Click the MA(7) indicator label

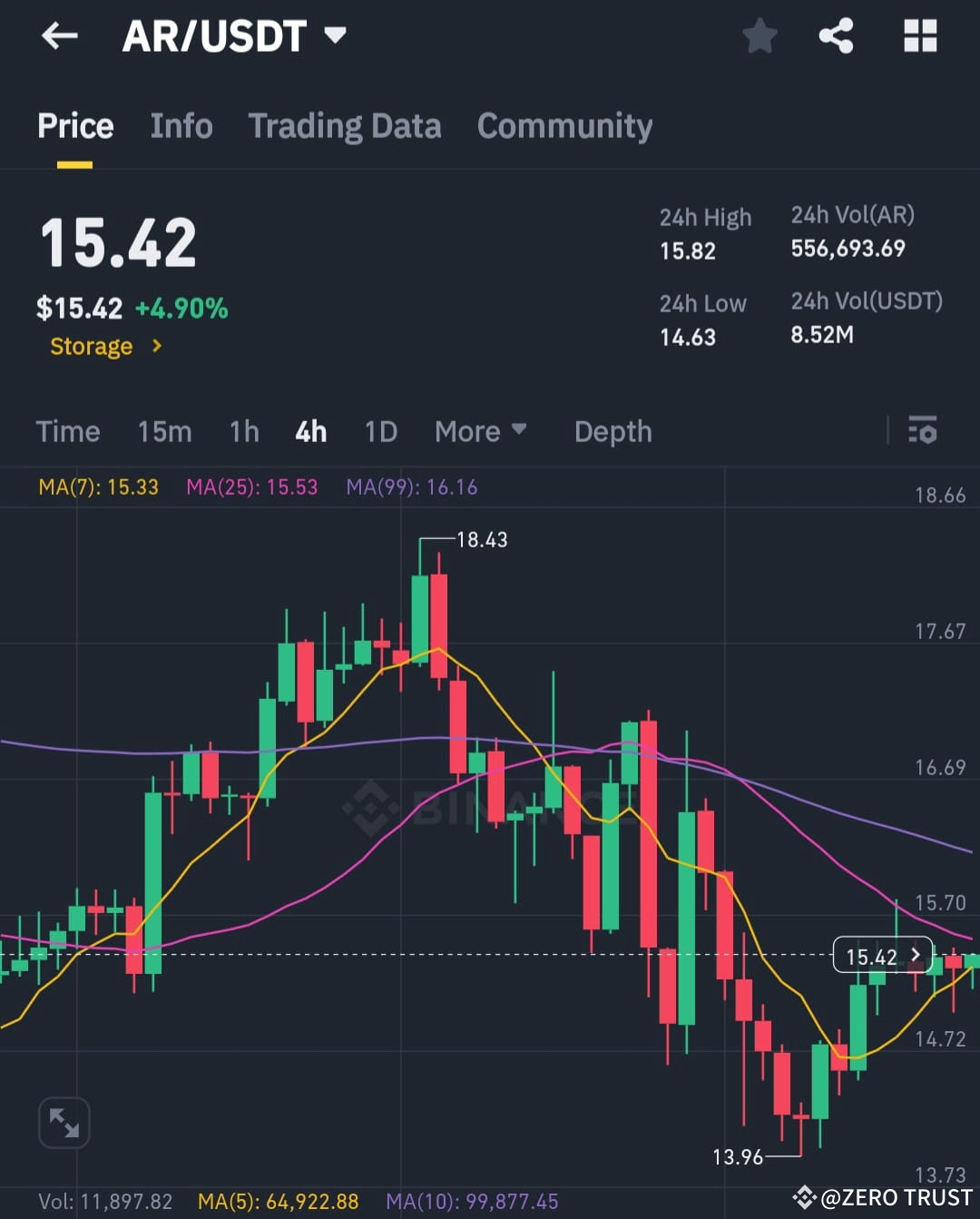click(99, 487)
